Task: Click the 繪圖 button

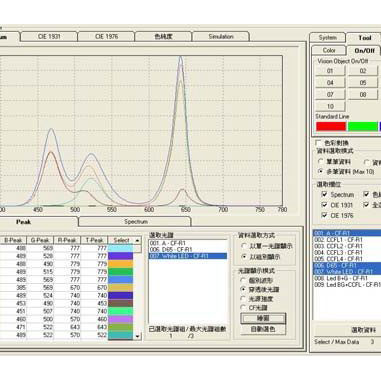Action: [x=263, y=318]
